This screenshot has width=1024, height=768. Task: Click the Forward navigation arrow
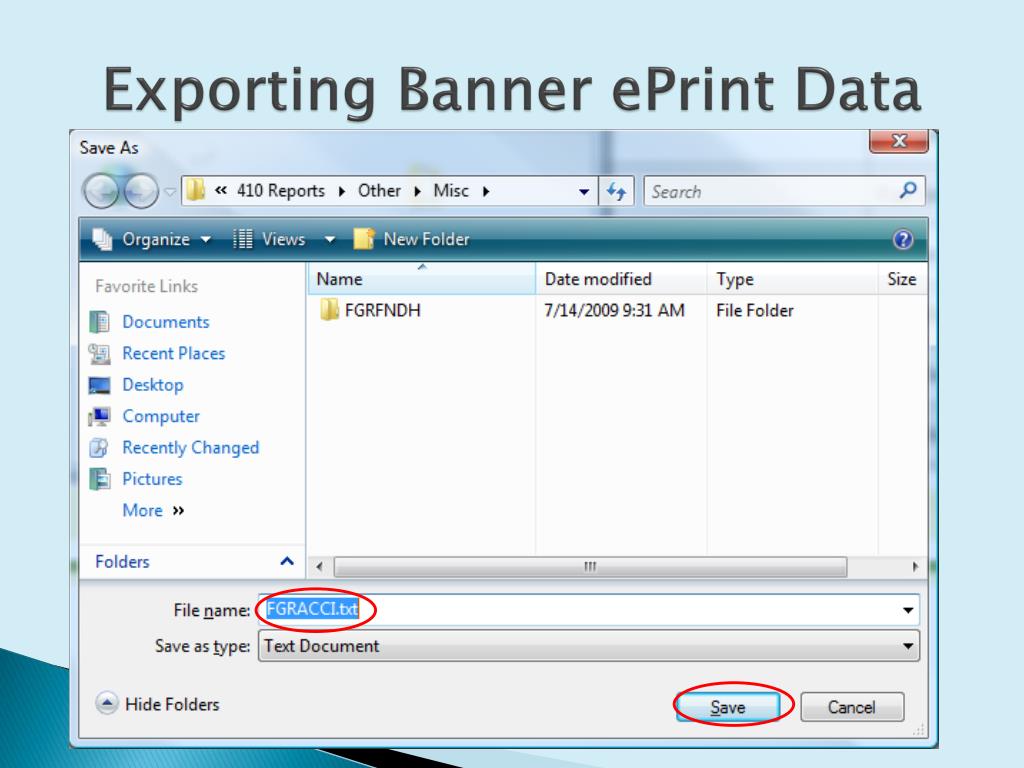click(141, 191)
